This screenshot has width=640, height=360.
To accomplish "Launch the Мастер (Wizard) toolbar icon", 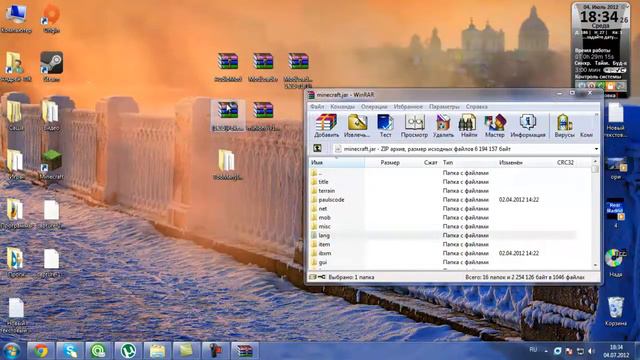I will click(495, 126).
